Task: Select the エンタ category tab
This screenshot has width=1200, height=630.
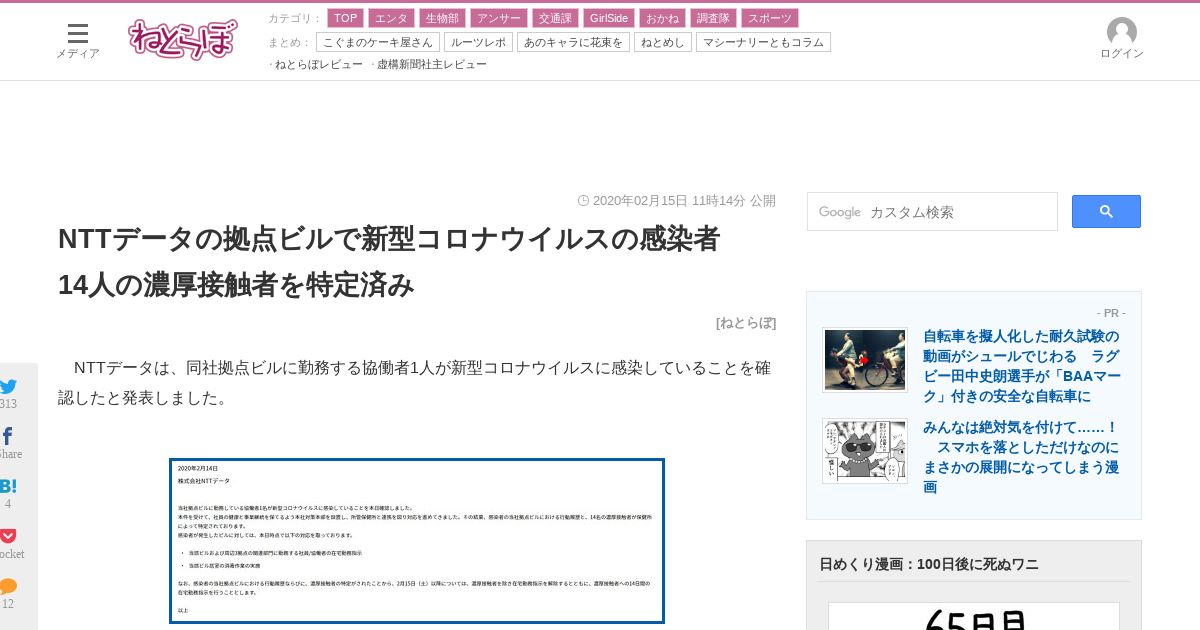Action: [x=391, y=18]
